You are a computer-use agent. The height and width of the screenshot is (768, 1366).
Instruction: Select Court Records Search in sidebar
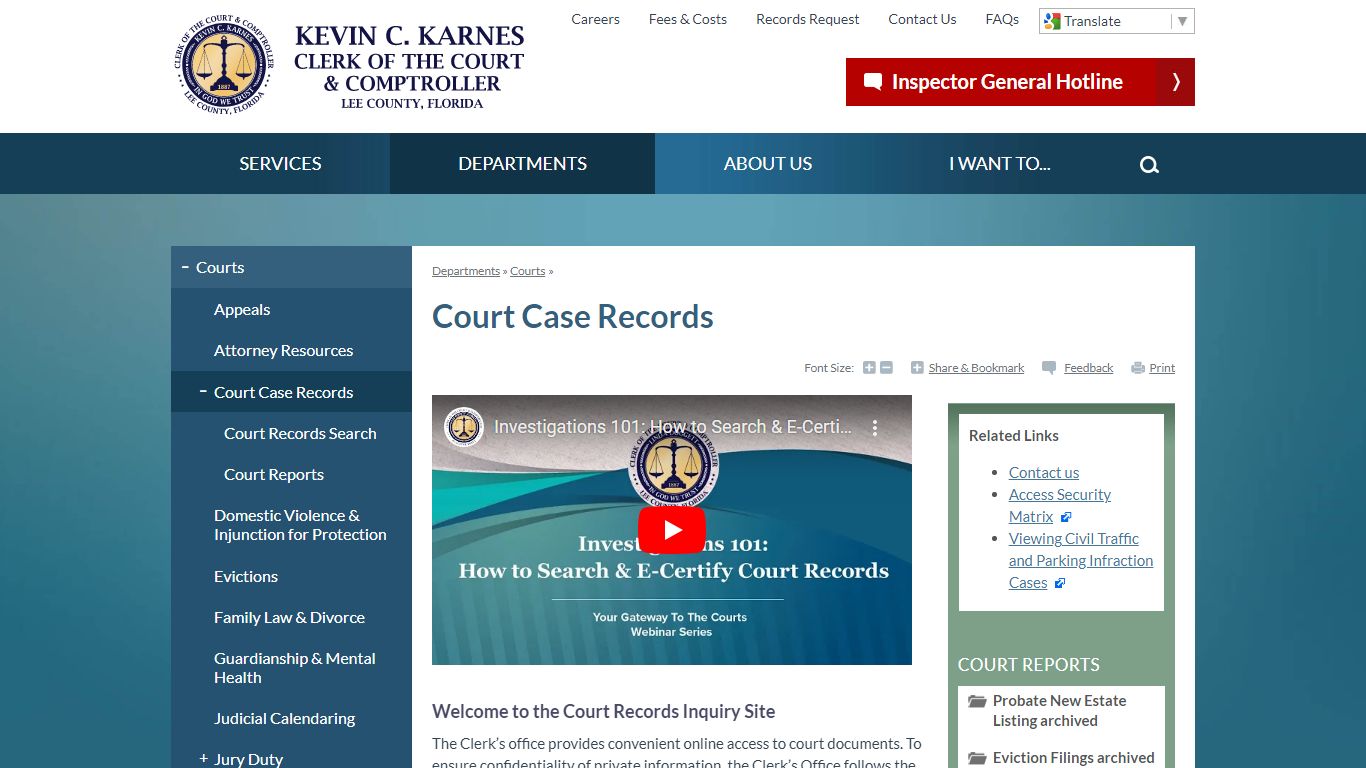point(300,433)
